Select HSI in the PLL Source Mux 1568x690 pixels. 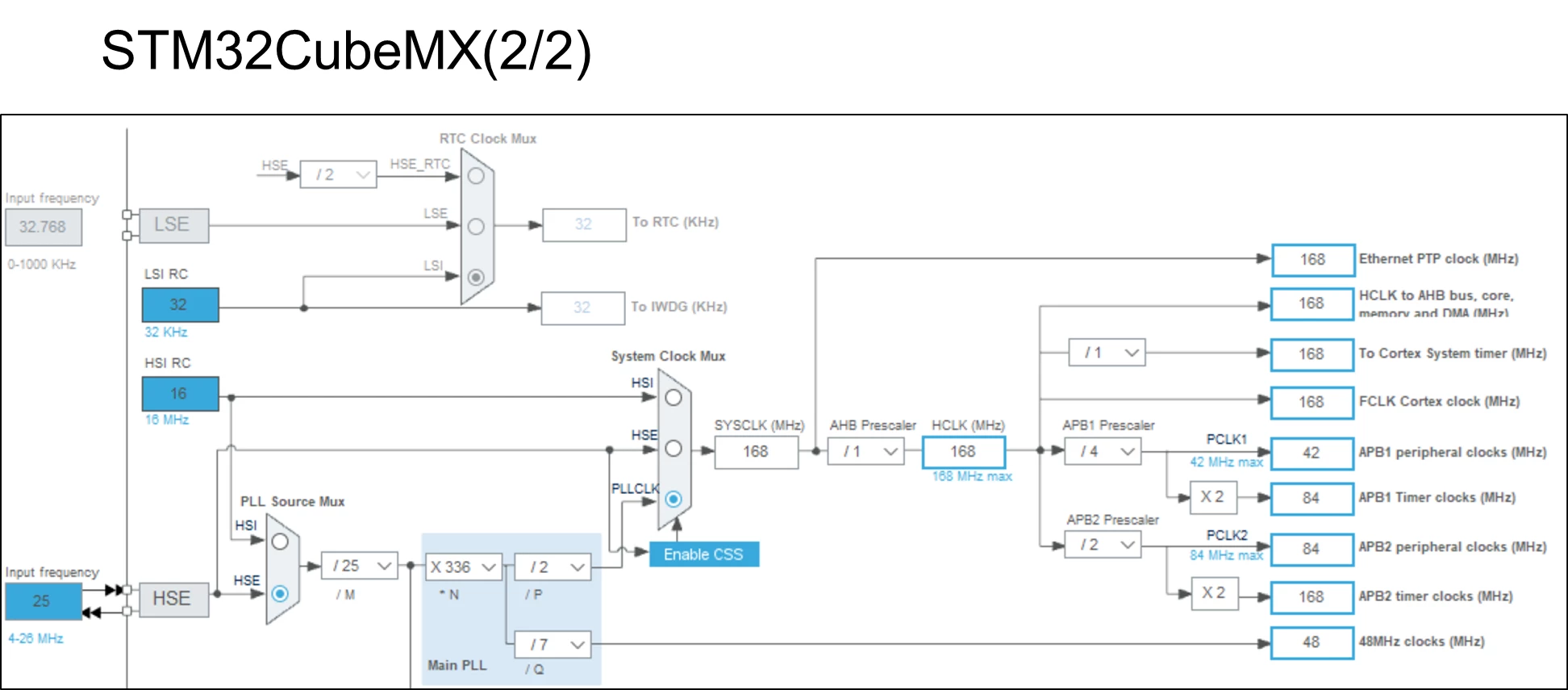(x=280, y=542)
